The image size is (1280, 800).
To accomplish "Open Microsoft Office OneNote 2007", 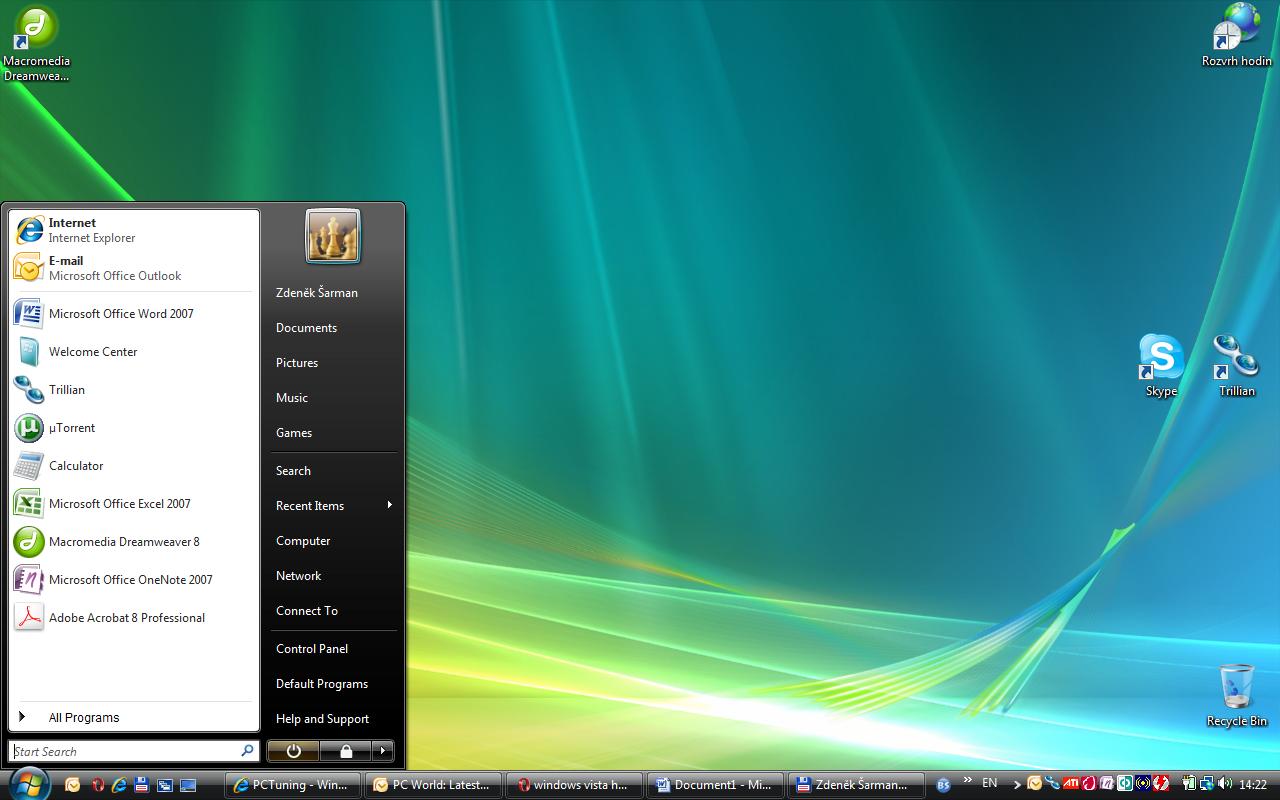I will (134, 580).
